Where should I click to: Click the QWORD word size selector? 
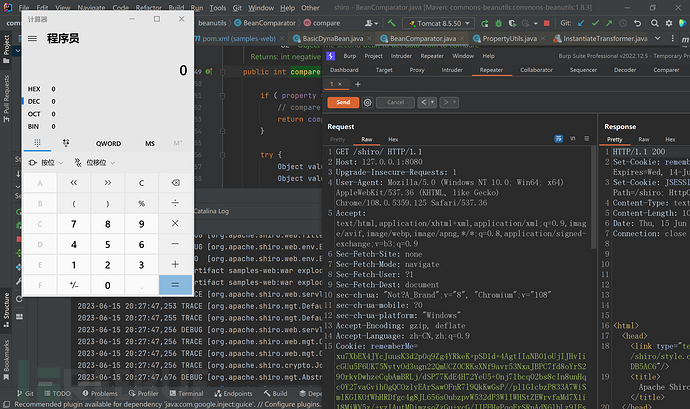point(108,143)
